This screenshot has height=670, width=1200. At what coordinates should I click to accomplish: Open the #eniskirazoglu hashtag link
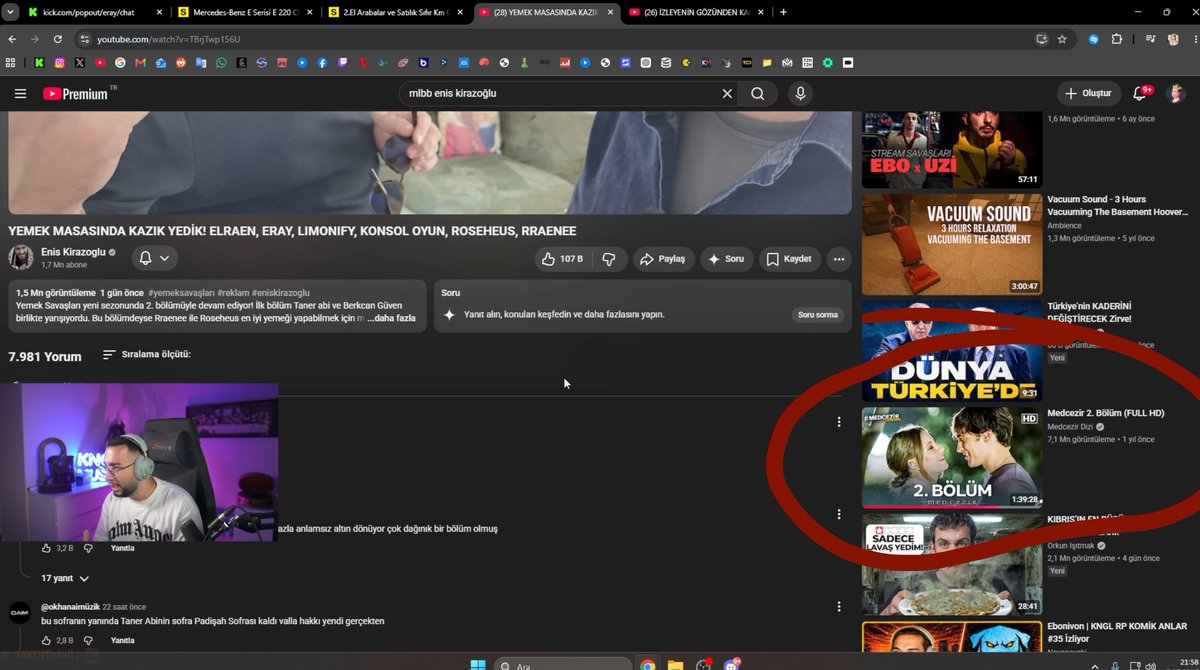[x=282, y=291]
